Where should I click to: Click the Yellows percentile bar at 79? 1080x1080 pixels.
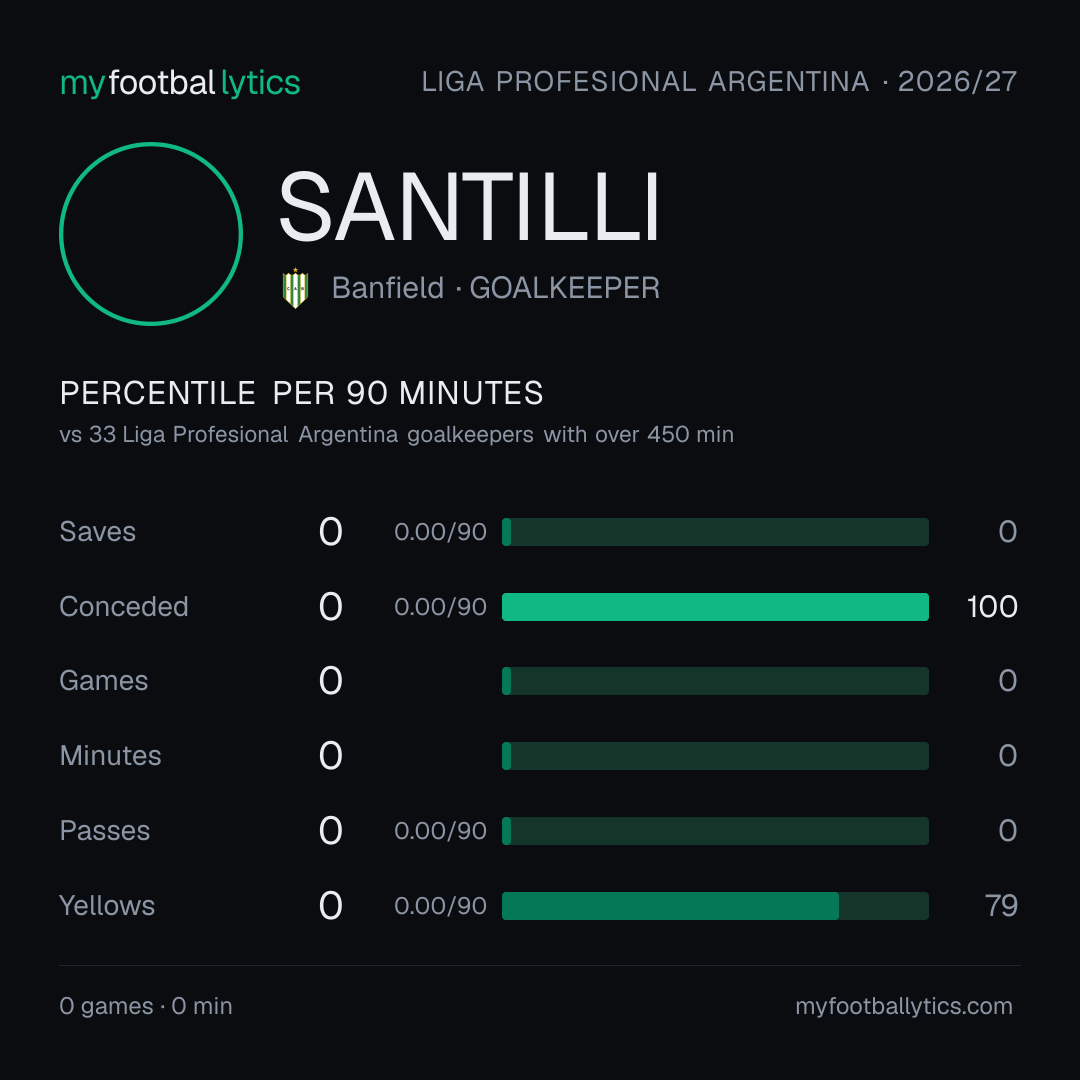click(715, 906)
